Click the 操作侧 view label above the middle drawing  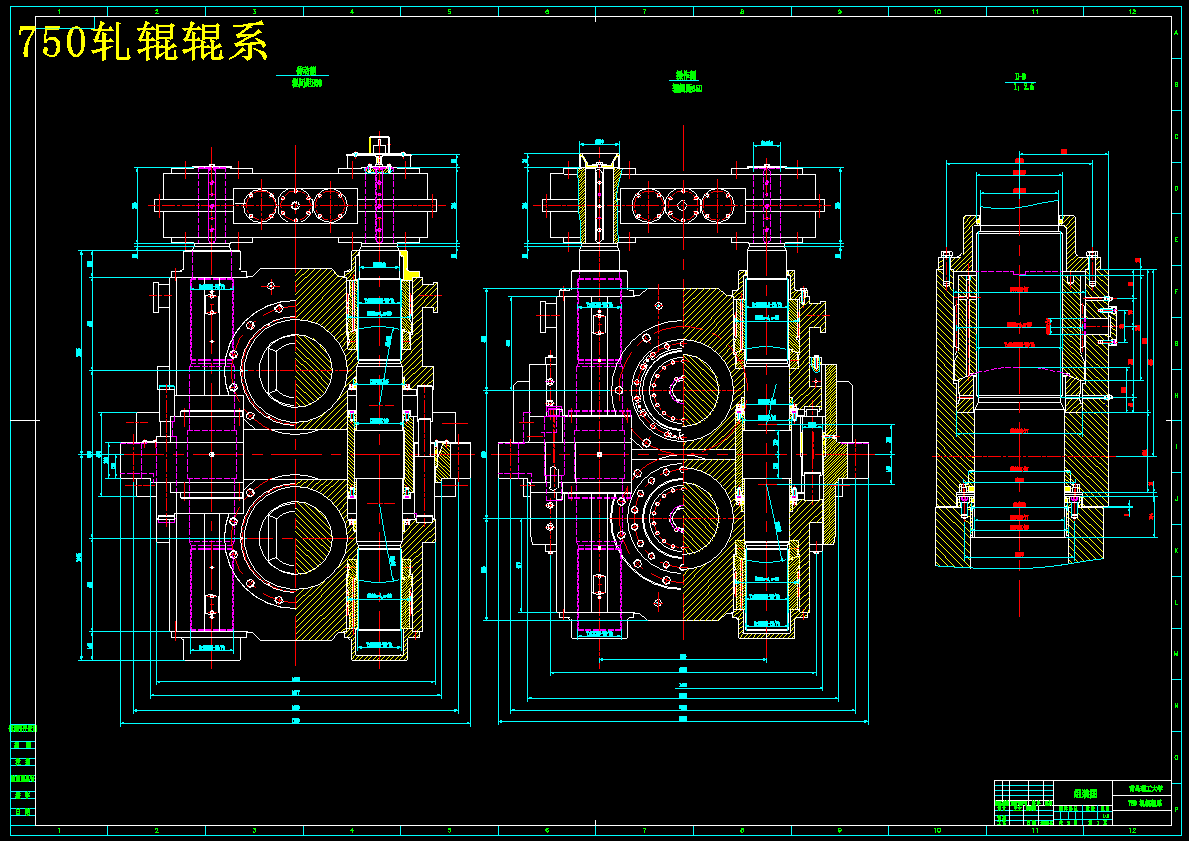[x=685, y=75]
